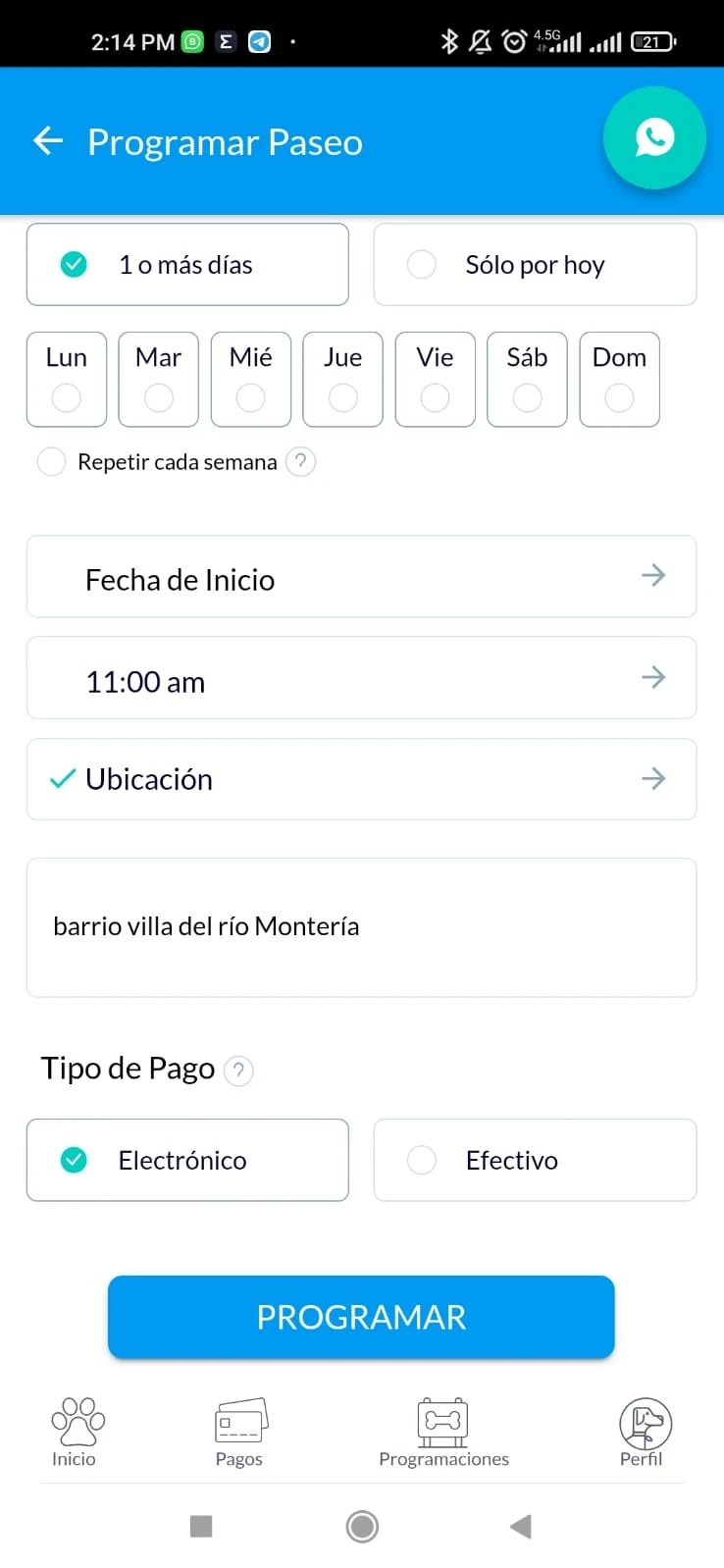Select the Dom day box
The height and width of the screenshot is (1568, 724).
click(x=619, y=380)
